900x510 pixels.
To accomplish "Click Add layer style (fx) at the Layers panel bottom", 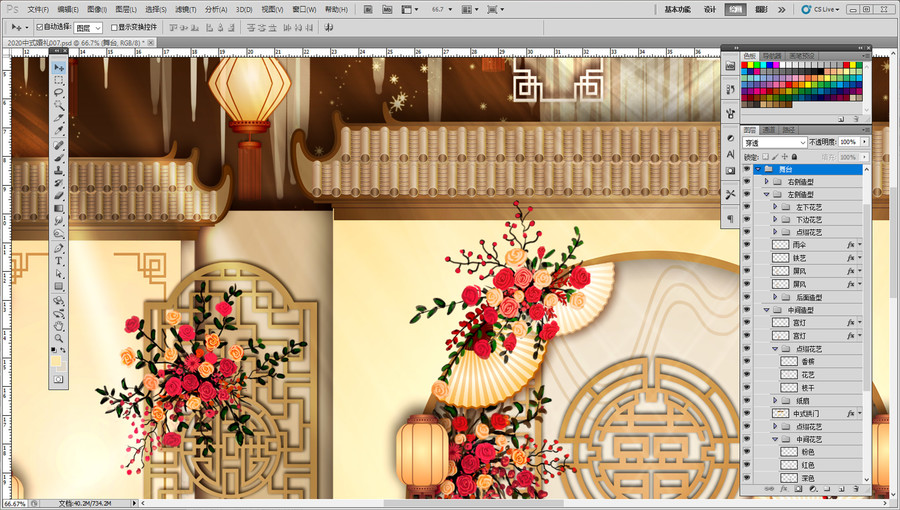I will tap(783, 489).
